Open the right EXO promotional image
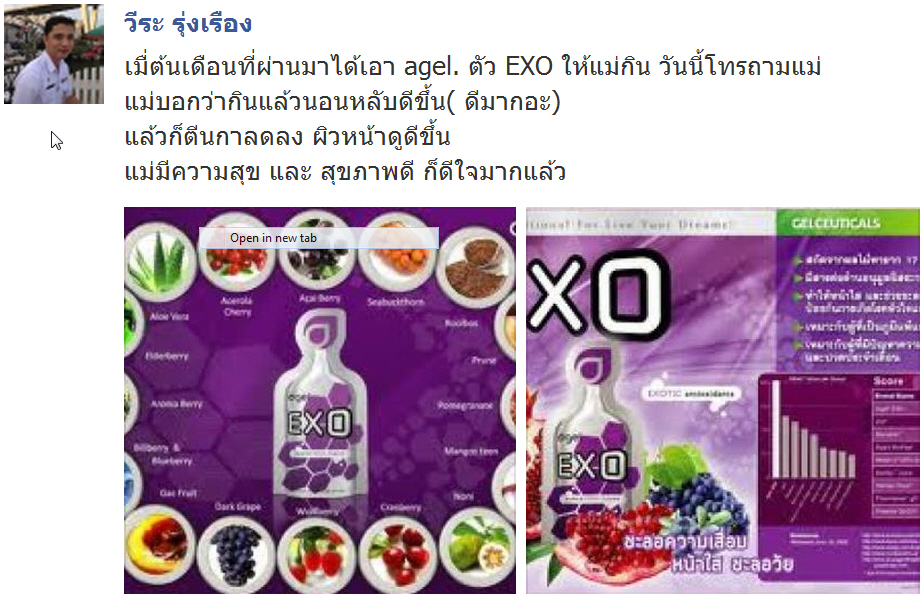The height and width of the screenshot is (594, 922). point(723,401)
